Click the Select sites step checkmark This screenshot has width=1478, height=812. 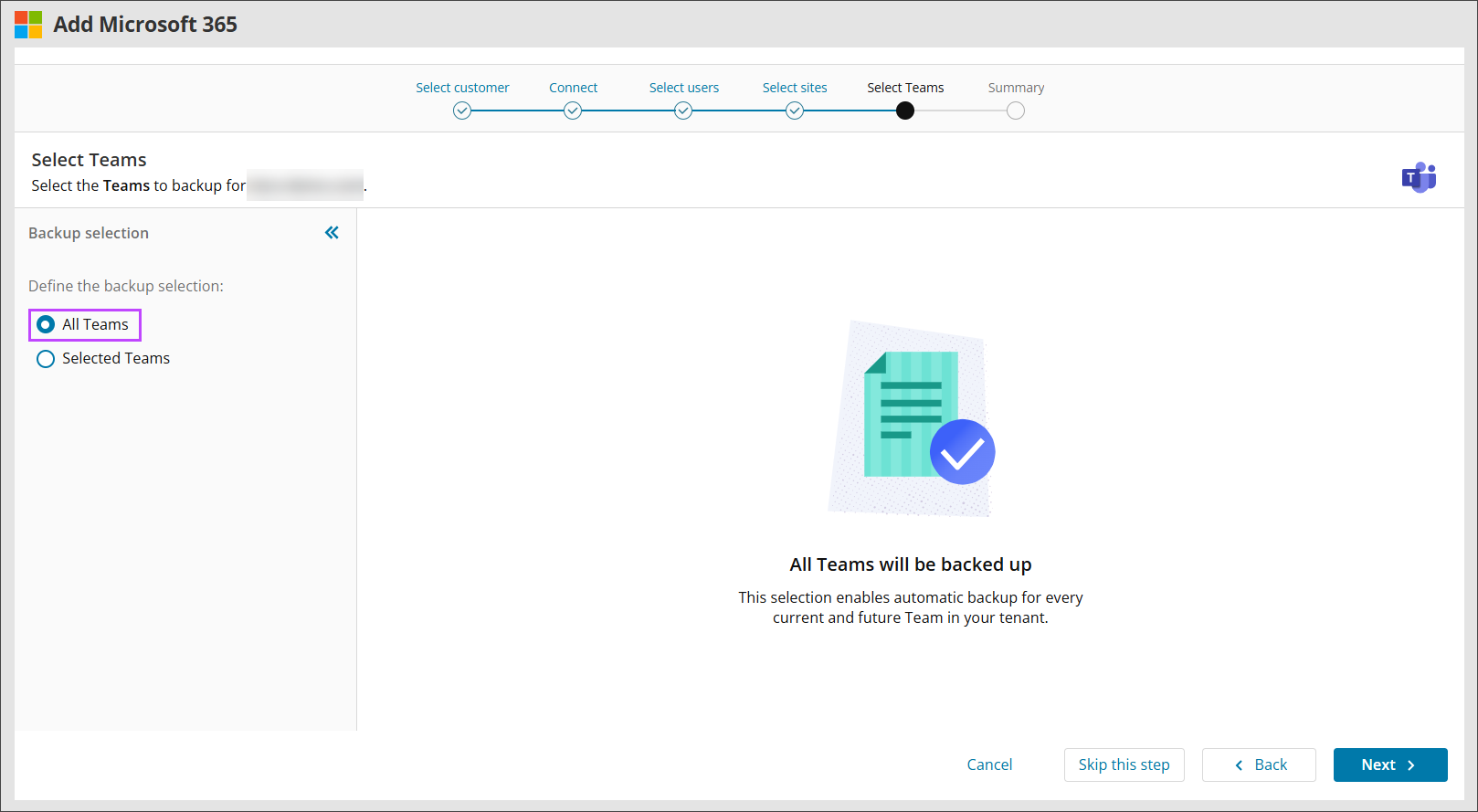pos(795,111)
